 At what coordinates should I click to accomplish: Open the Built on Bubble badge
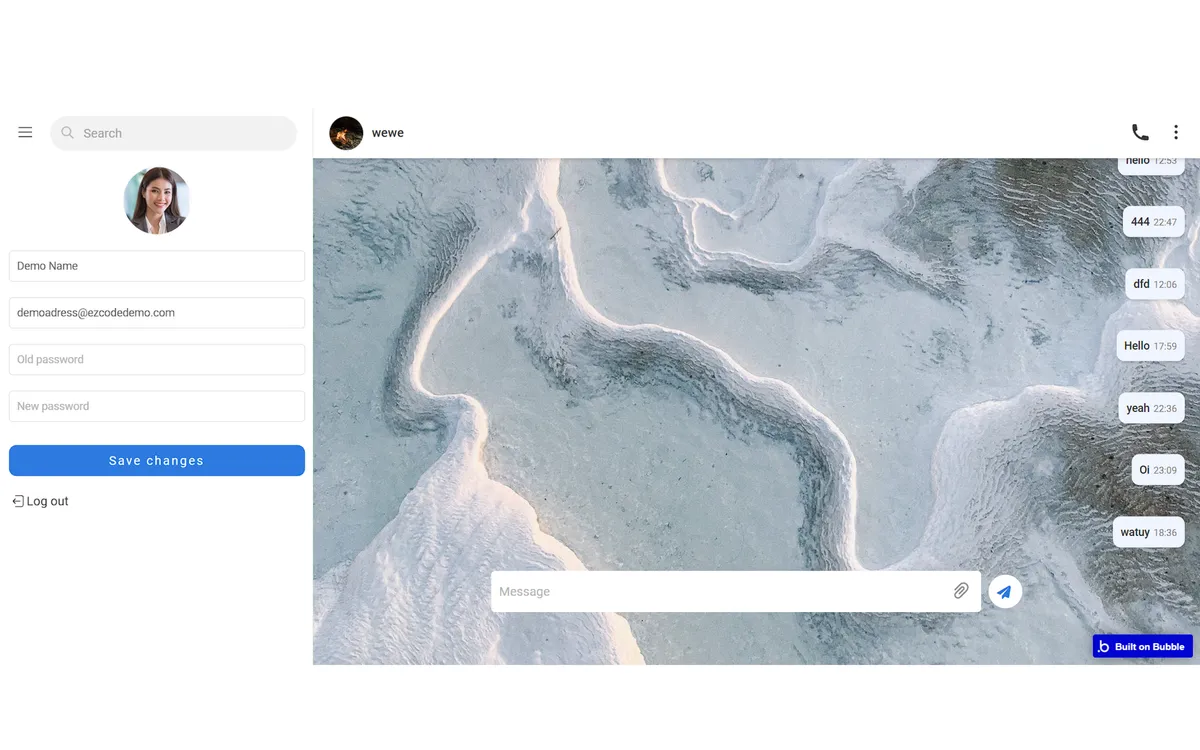(1142, 647)
